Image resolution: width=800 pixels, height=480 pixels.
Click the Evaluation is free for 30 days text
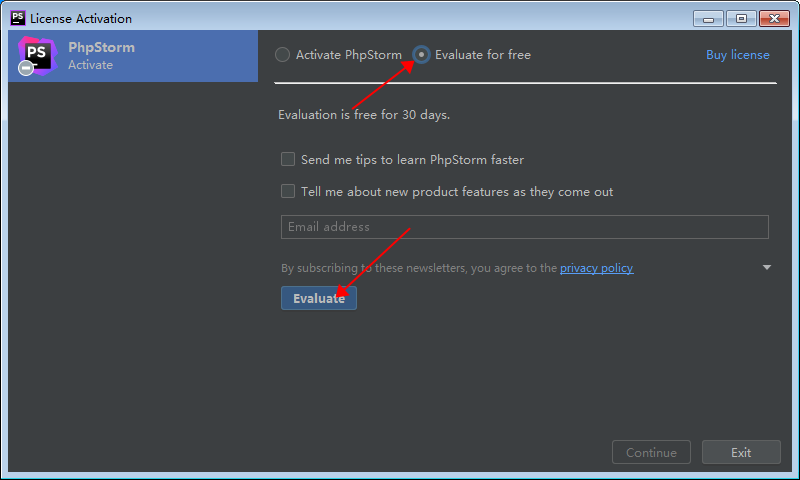(364, 115)
